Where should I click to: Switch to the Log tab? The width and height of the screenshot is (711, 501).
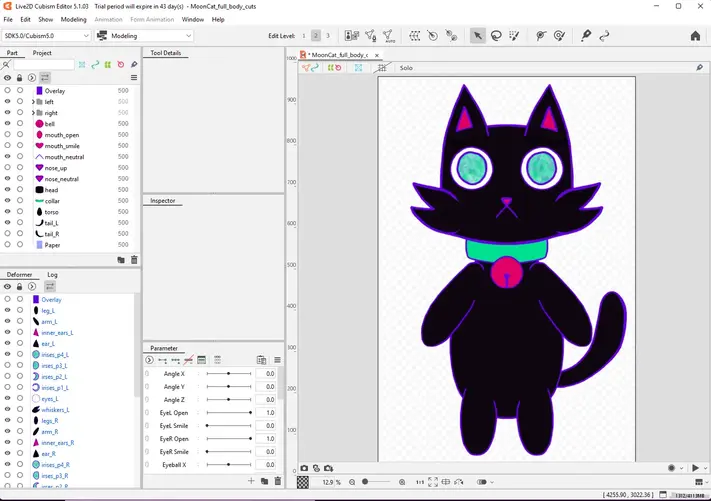(x=52, y=275)
